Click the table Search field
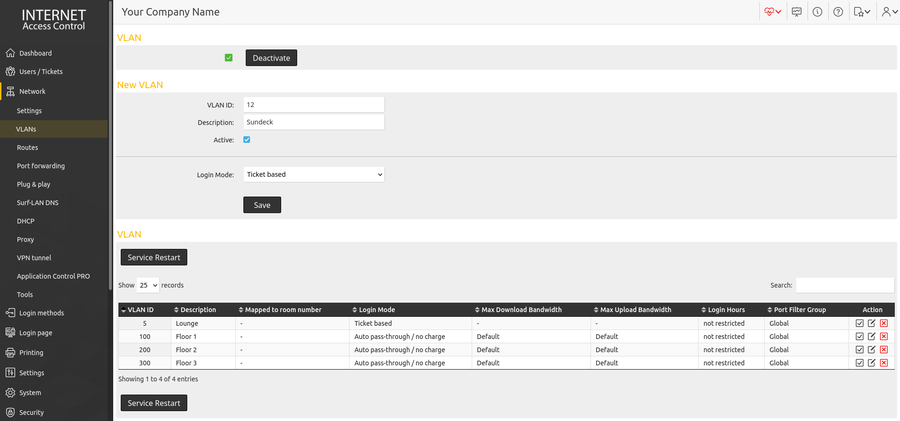The height and width of the screenshot is (421, 900). coord(844,285)
